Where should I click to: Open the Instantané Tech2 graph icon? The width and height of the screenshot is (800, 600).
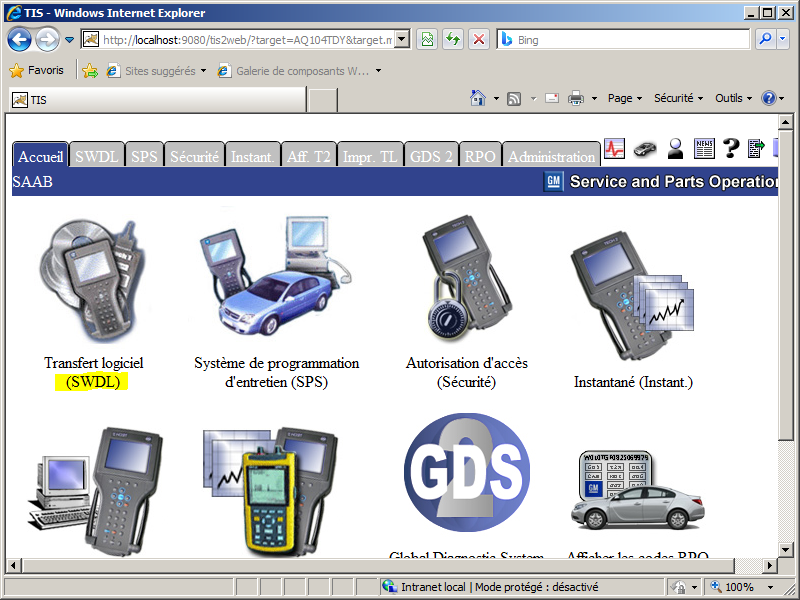tap(632, 298)
